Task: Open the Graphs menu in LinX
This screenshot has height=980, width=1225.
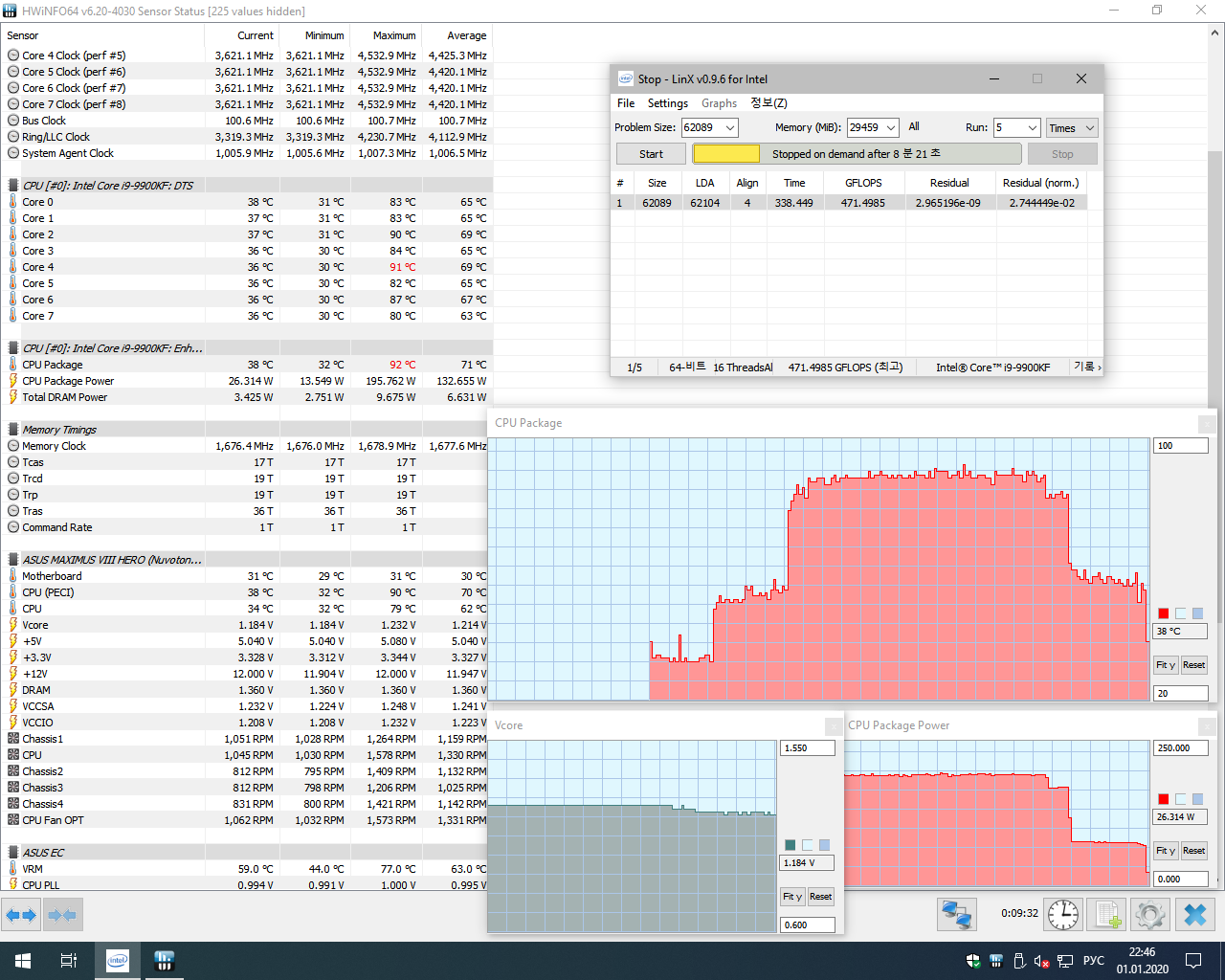Action: [719, 103]
